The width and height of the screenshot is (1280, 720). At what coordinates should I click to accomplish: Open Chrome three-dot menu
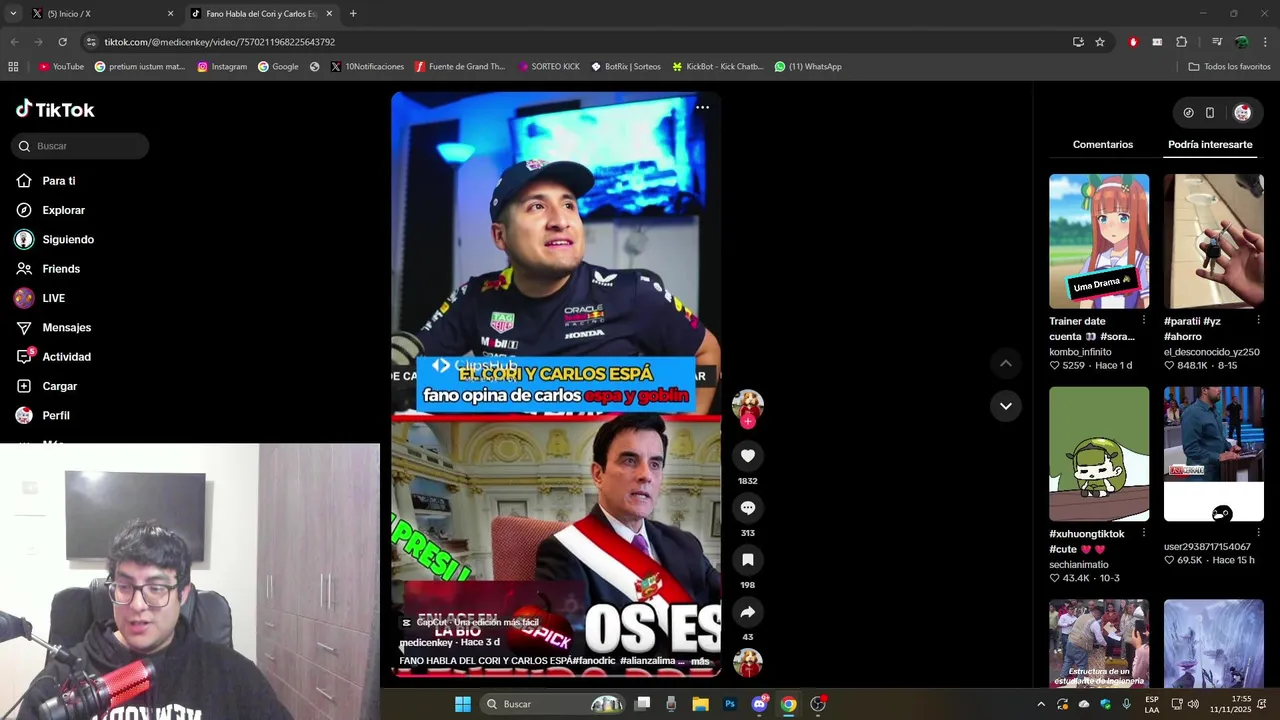click(1265, 42)
